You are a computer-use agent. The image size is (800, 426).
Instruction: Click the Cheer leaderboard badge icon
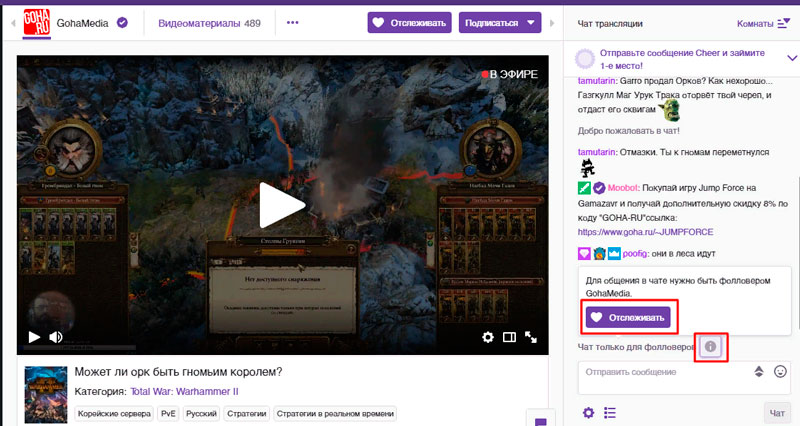(585, 59)
